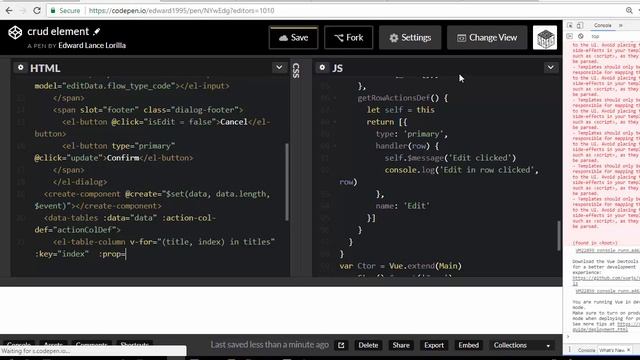Click the pencil icon to rename pen
The height and width of the screenshot is (360, 640).
point(96,31)
